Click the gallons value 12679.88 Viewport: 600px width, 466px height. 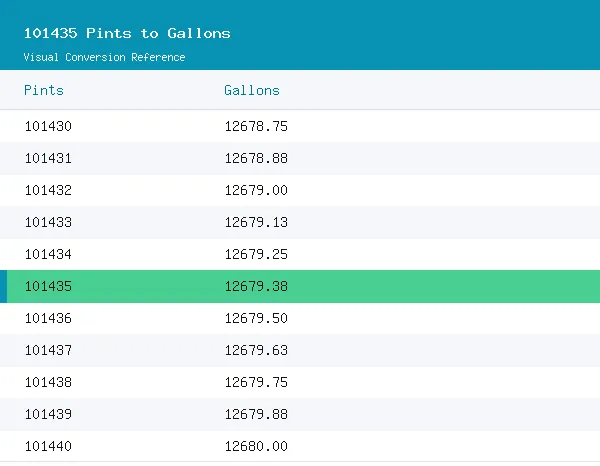click(256, 414)
